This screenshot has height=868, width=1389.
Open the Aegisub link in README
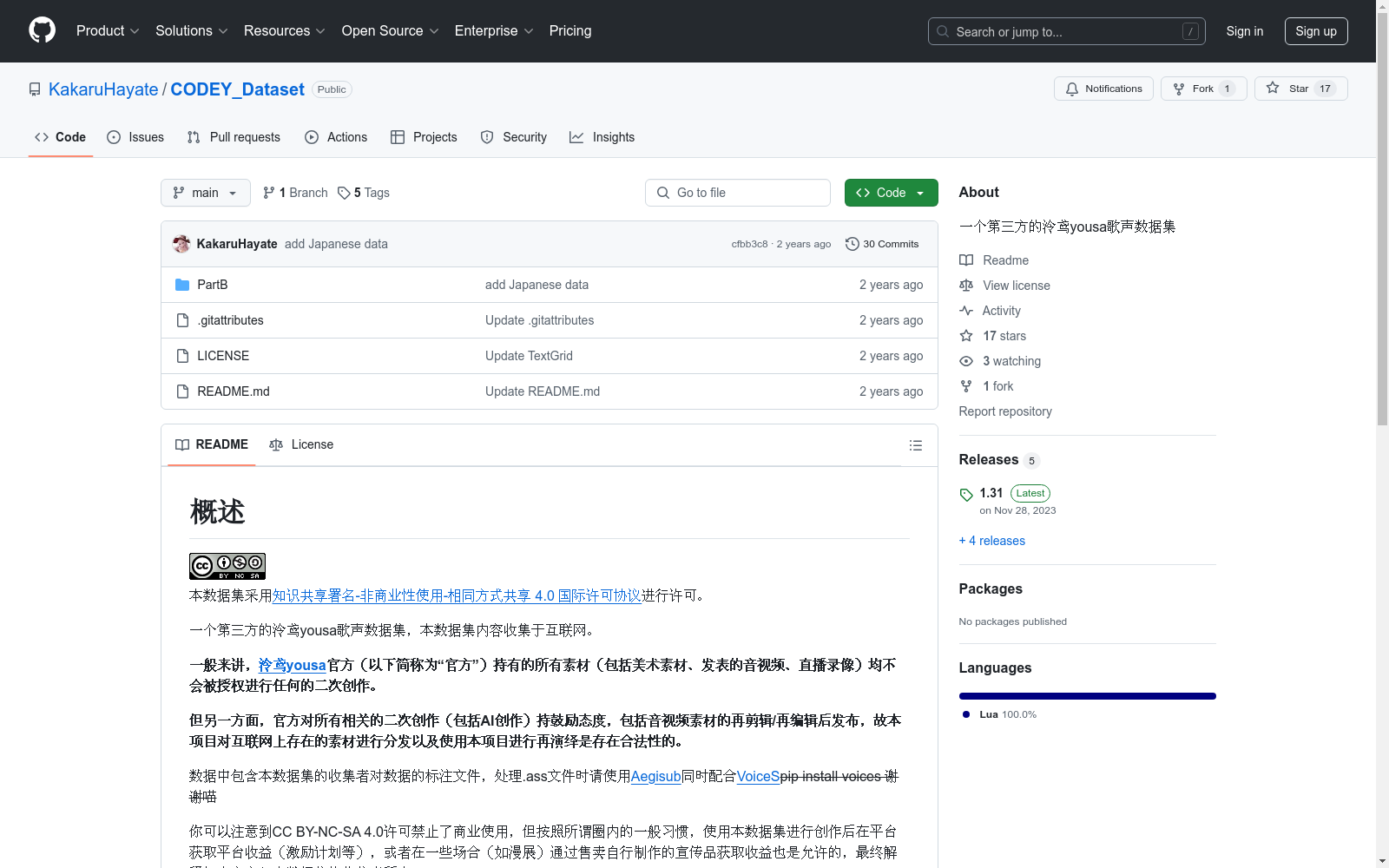(x=655, y=776)
